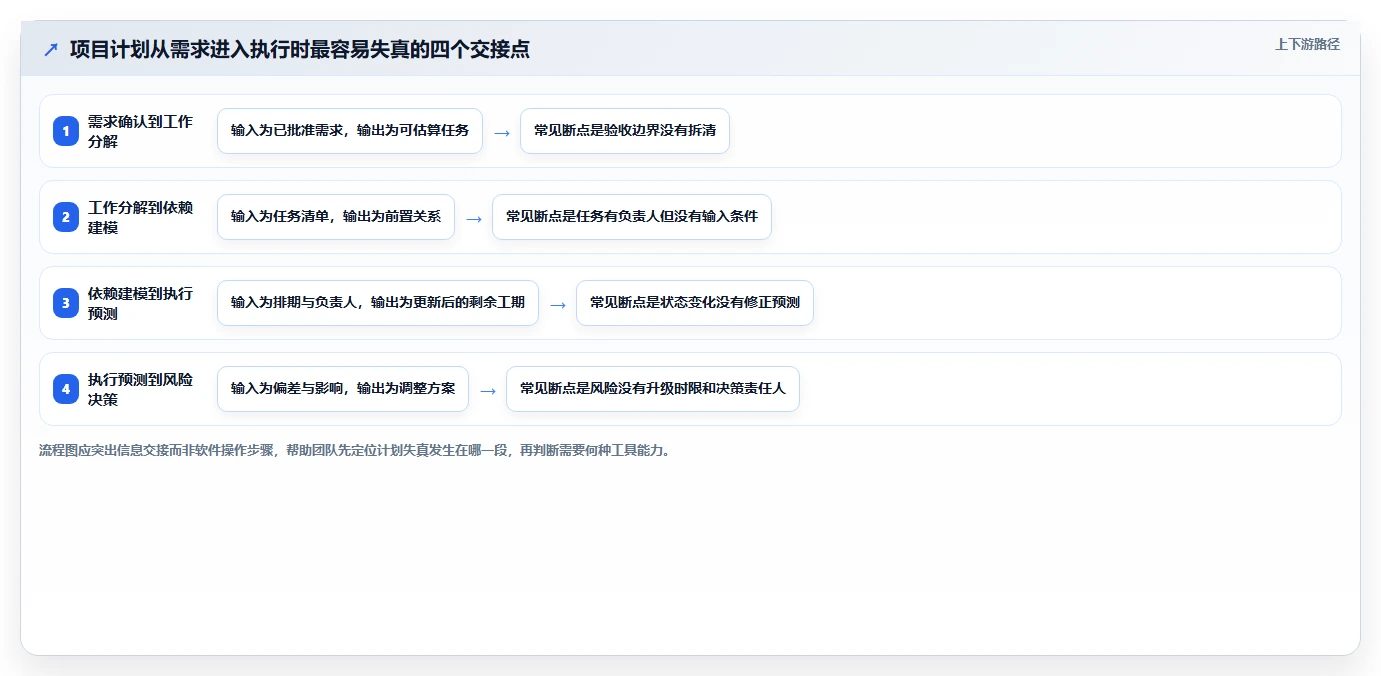Select step badge 2 for 工作分解到依赖建模
Image resolution: width=1381 pixels, height=676 pixels.
tap(66, 217)
